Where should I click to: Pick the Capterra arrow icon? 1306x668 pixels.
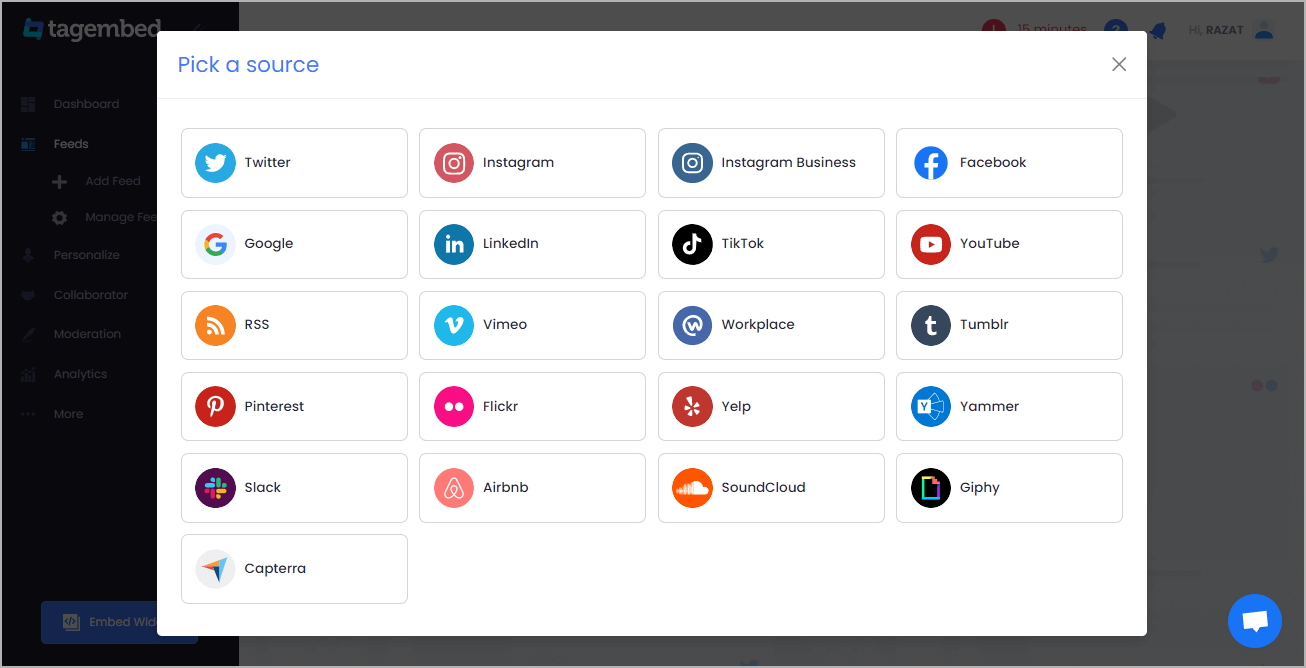[215, 569]
